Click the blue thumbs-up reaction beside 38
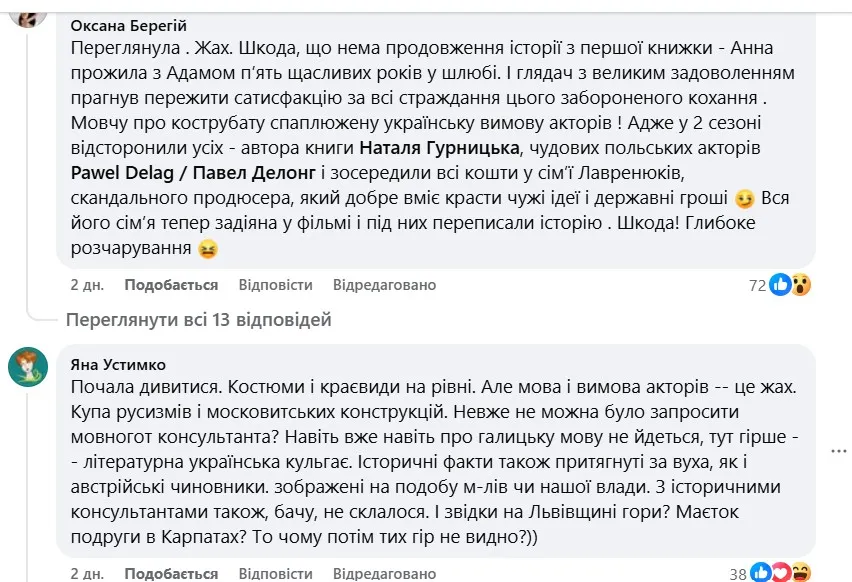Image resolution: width=852 pixels, height=582 pixels. coord(765,573)
